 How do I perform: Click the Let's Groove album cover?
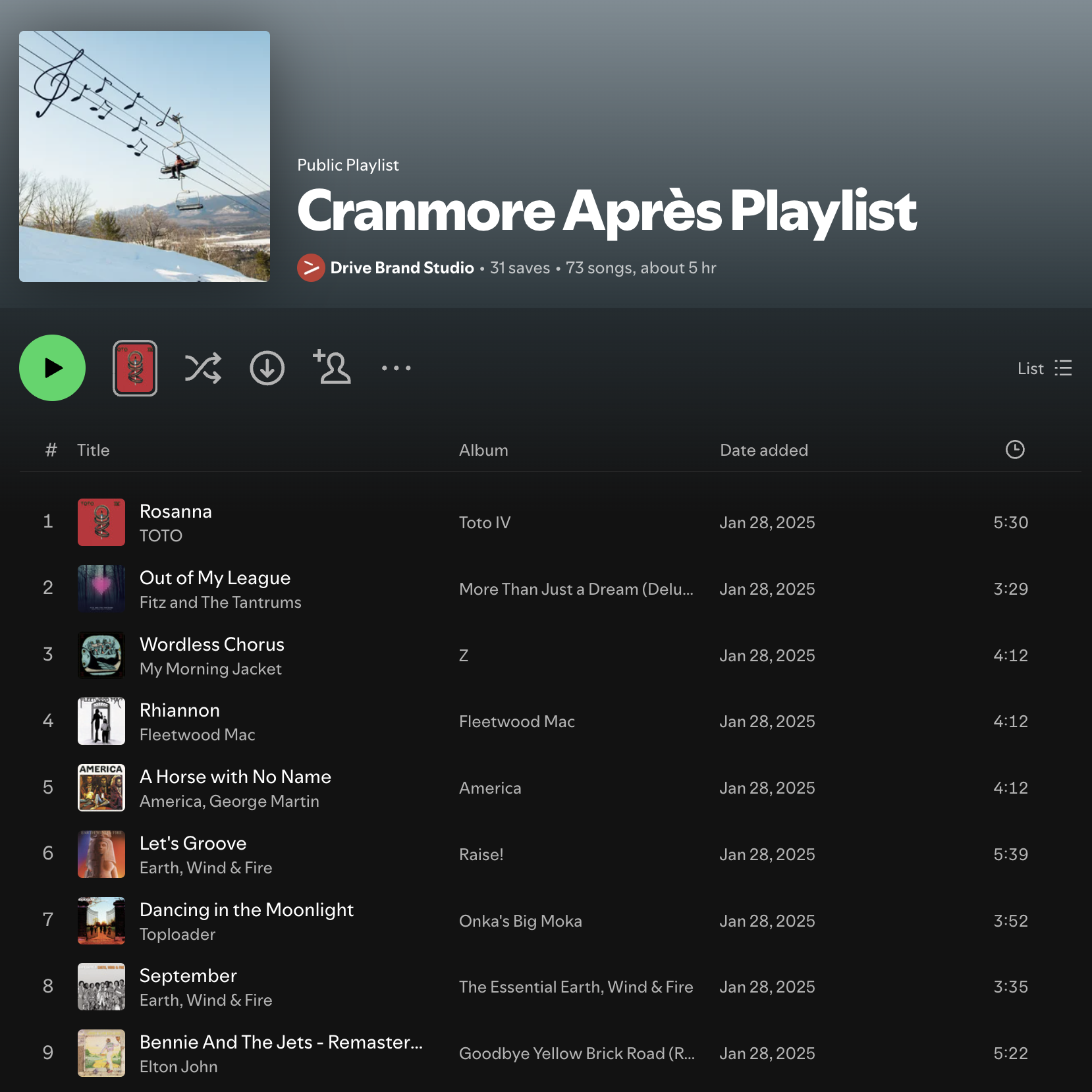(101, 854)
